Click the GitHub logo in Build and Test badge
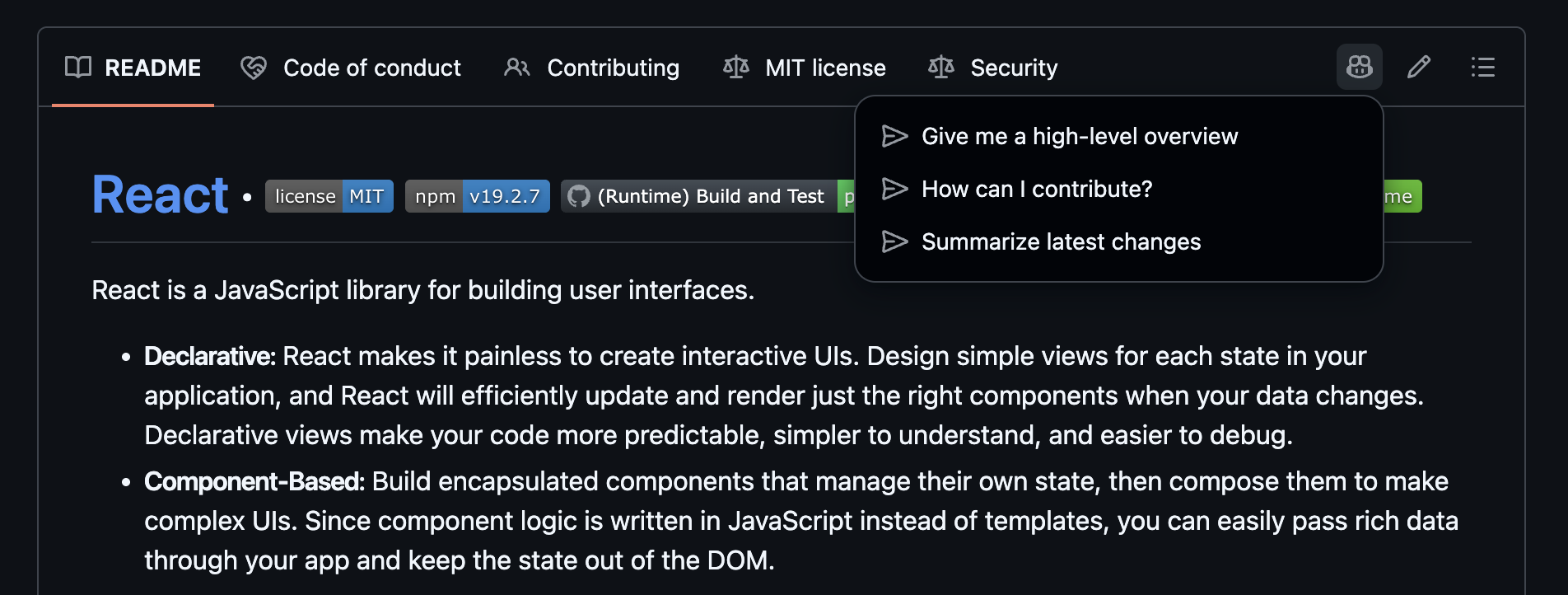 tap(579, 196)
